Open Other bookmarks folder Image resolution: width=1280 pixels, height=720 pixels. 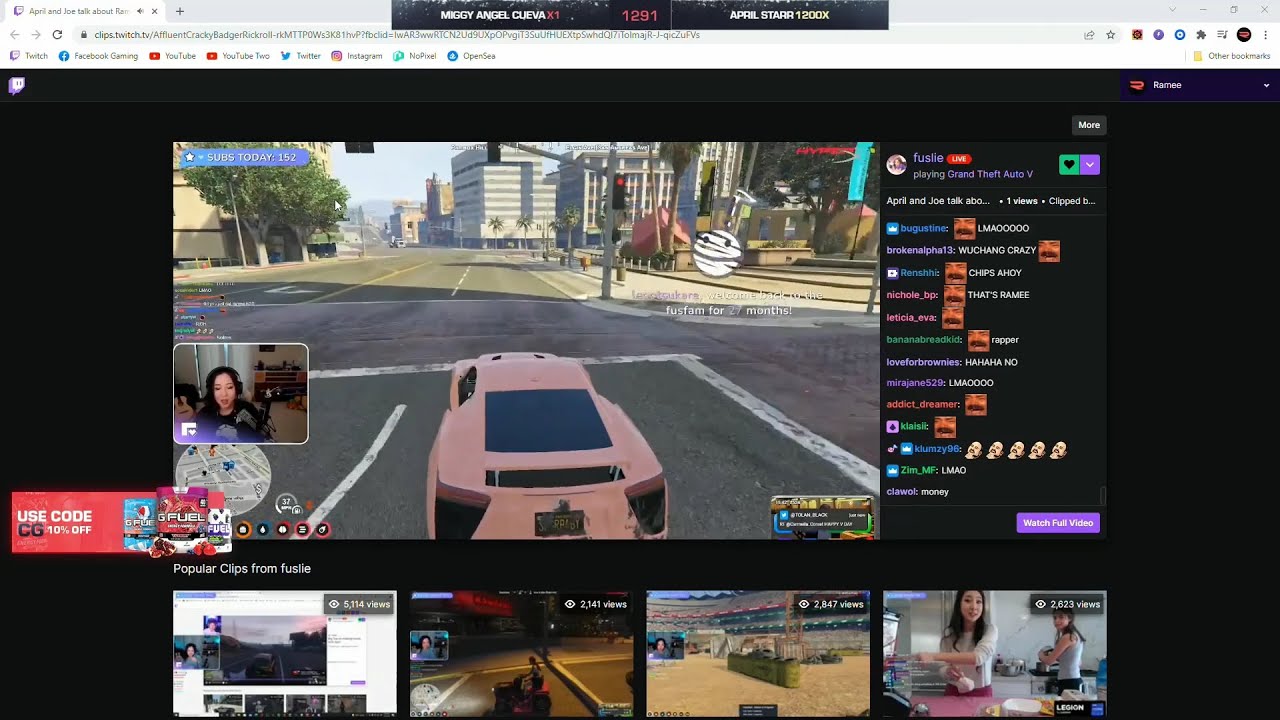1231,56
